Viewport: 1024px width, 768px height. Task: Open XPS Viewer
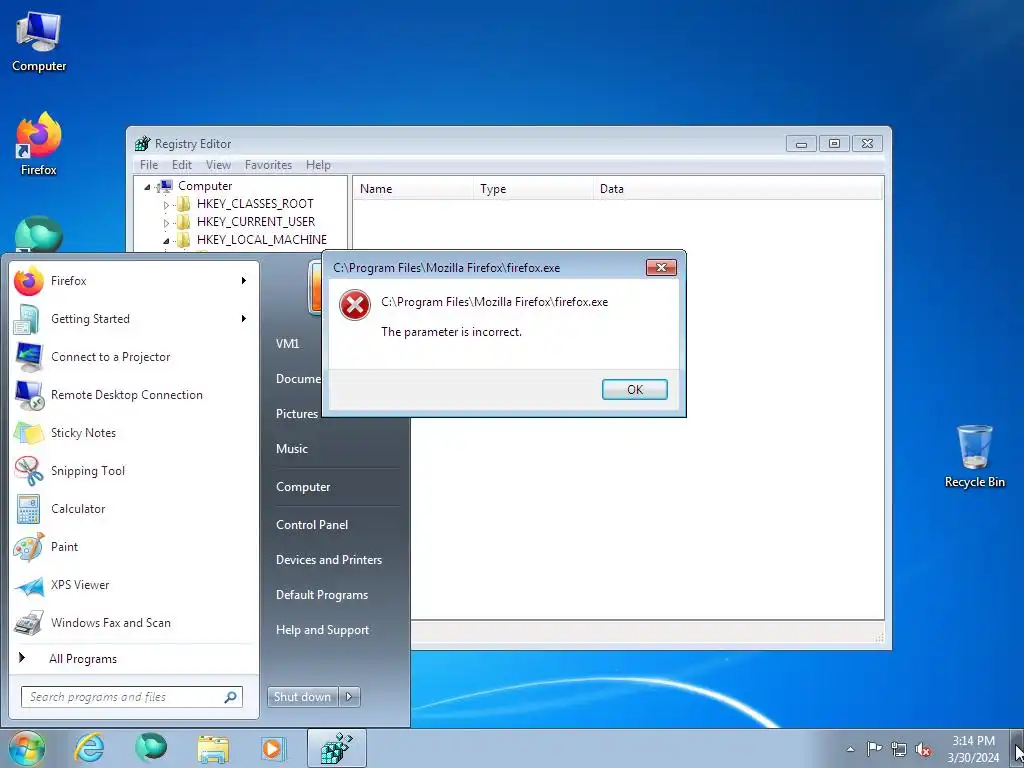pyautogui.click(x=134, y=584)
